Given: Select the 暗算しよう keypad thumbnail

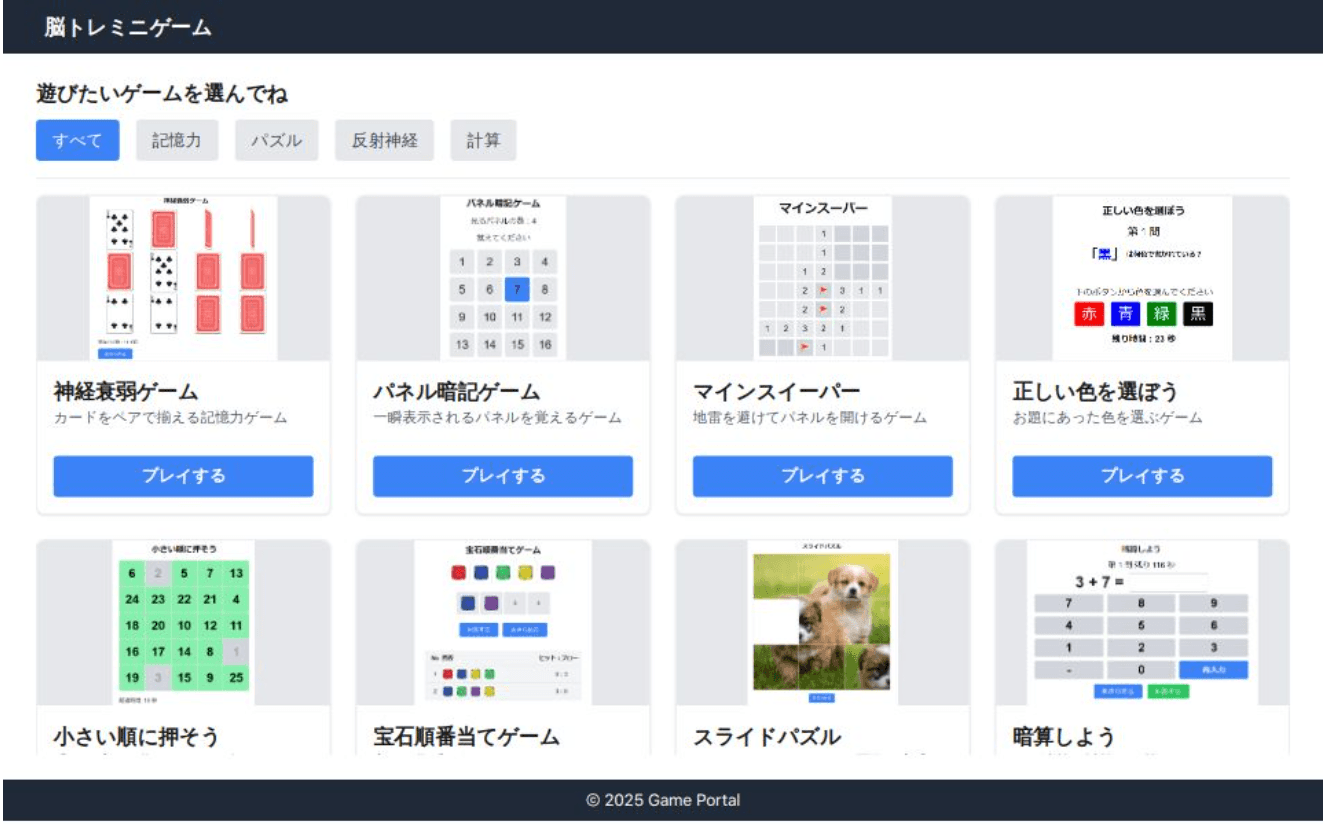Looking at the screenshot, I should coord(1142,623).
